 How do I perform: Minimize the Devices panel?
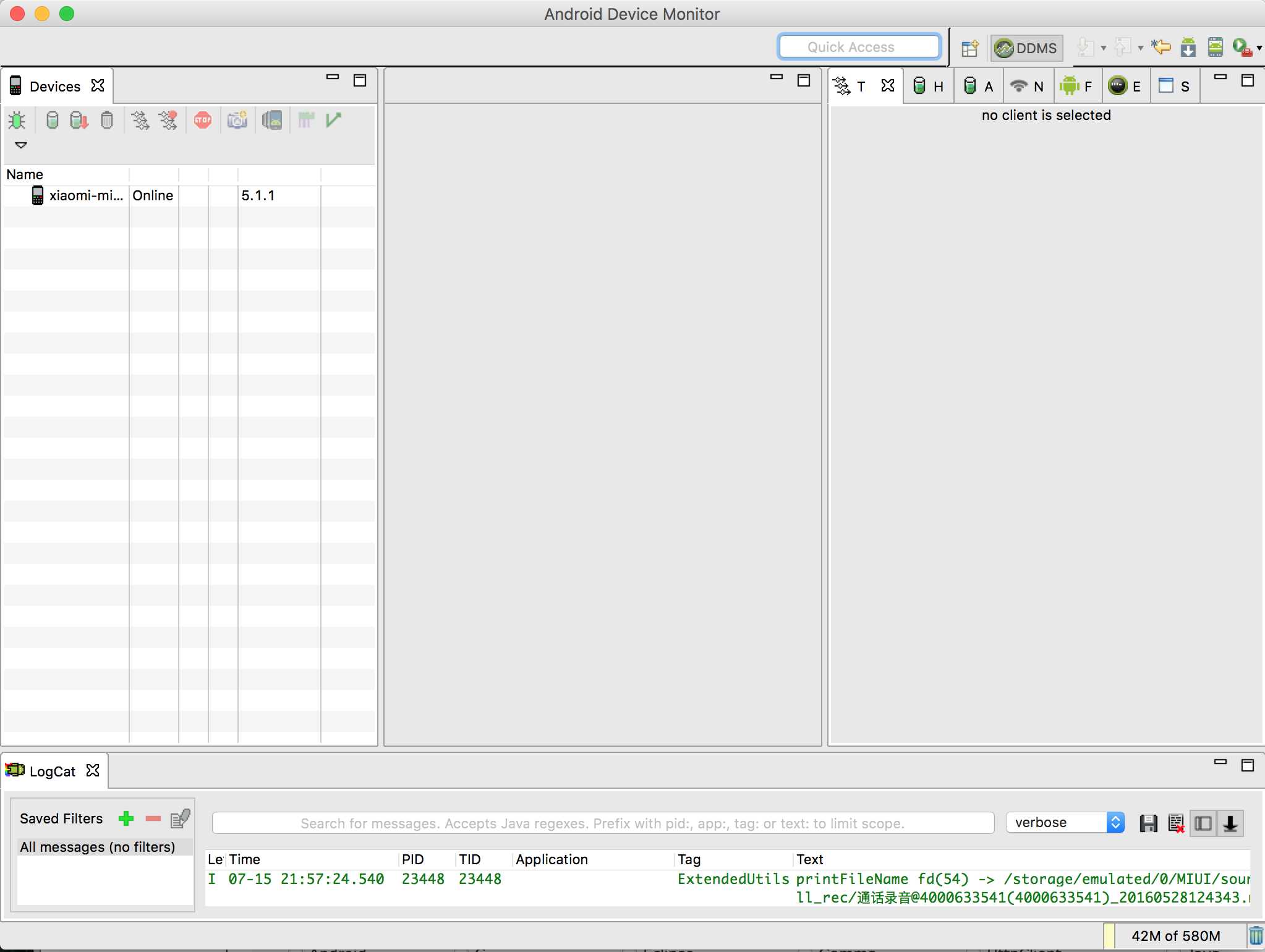(333, 78)
